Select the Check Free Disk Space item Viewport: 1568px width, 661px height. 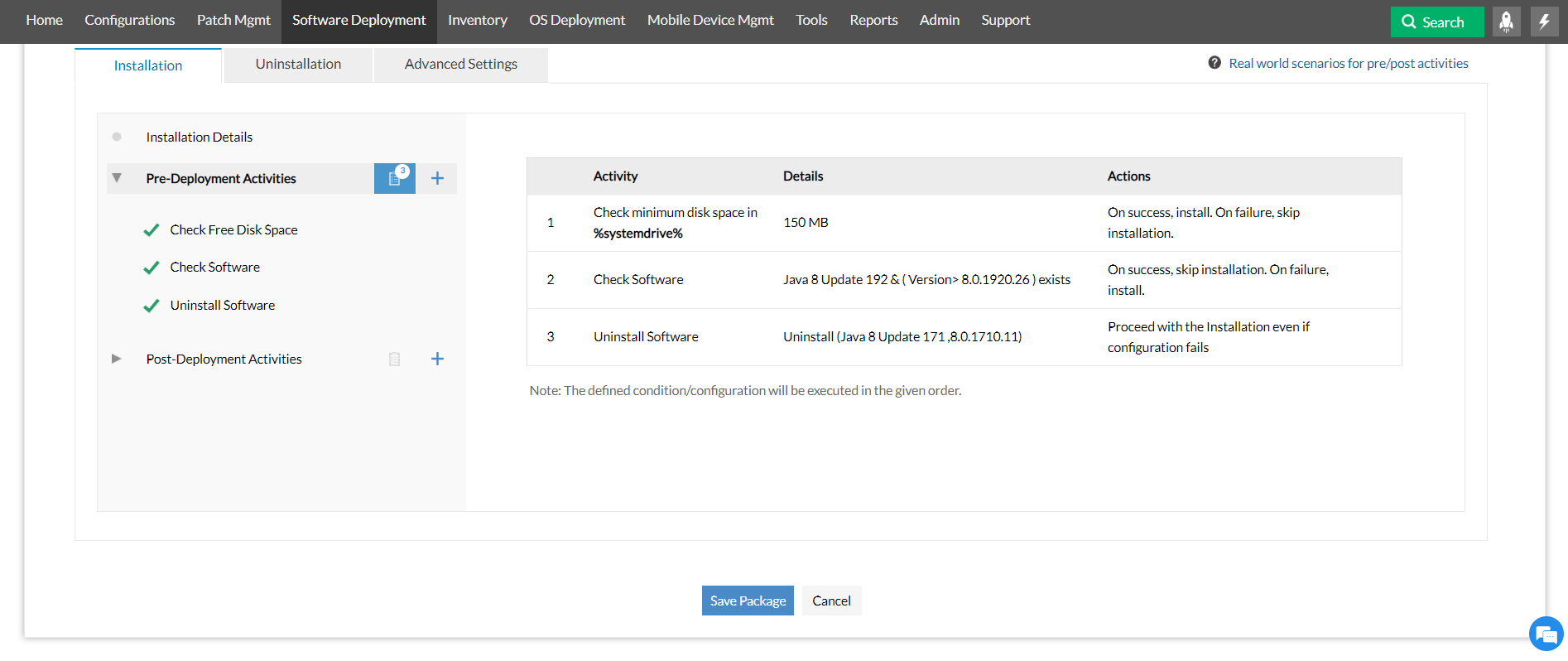[233, 230]
